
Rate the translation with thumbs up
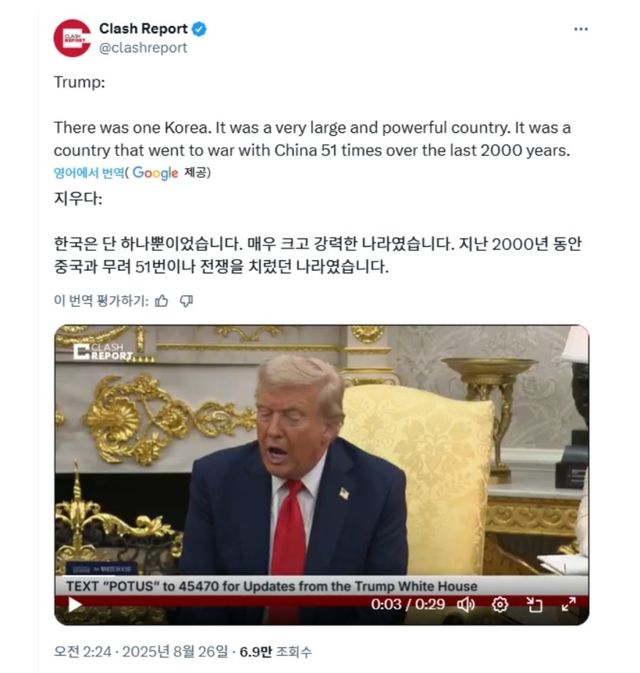coord(161,301)
